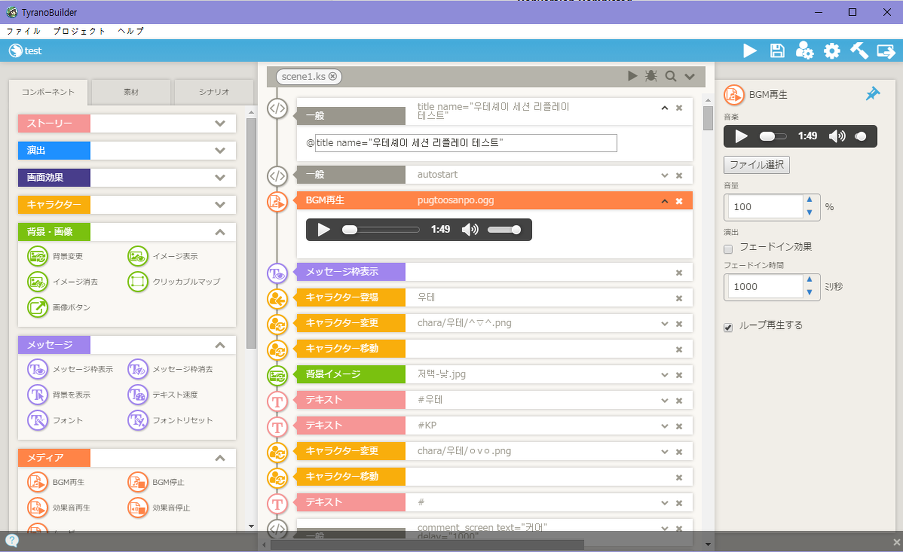Select the 背景を表示 component

pos(59,394)
